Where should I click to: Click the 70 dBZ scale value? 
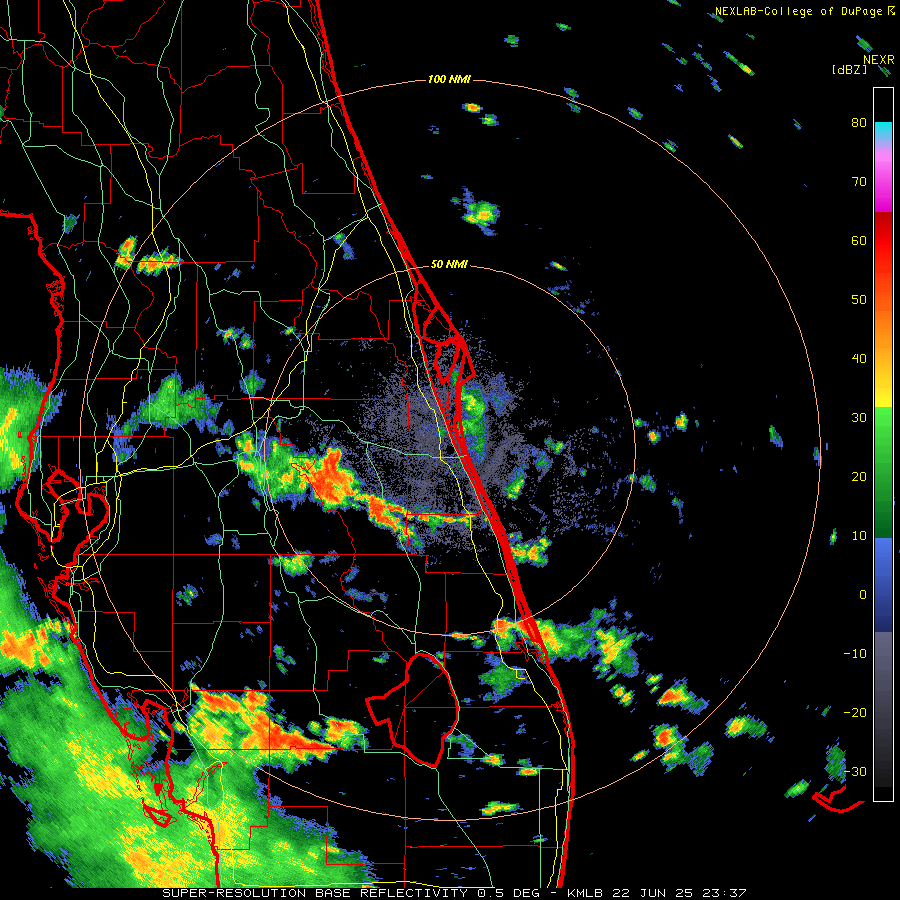(x=859, y=181)
